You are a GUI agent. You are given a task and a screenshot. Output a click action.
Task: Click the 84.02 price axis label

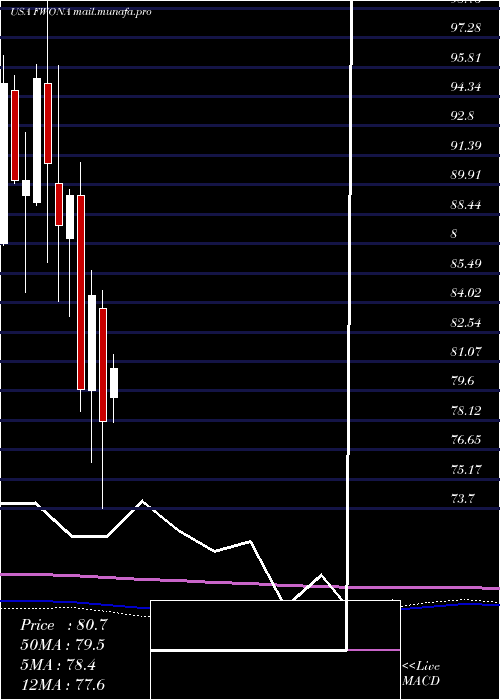pyautogui.click(x=465, y=293)
